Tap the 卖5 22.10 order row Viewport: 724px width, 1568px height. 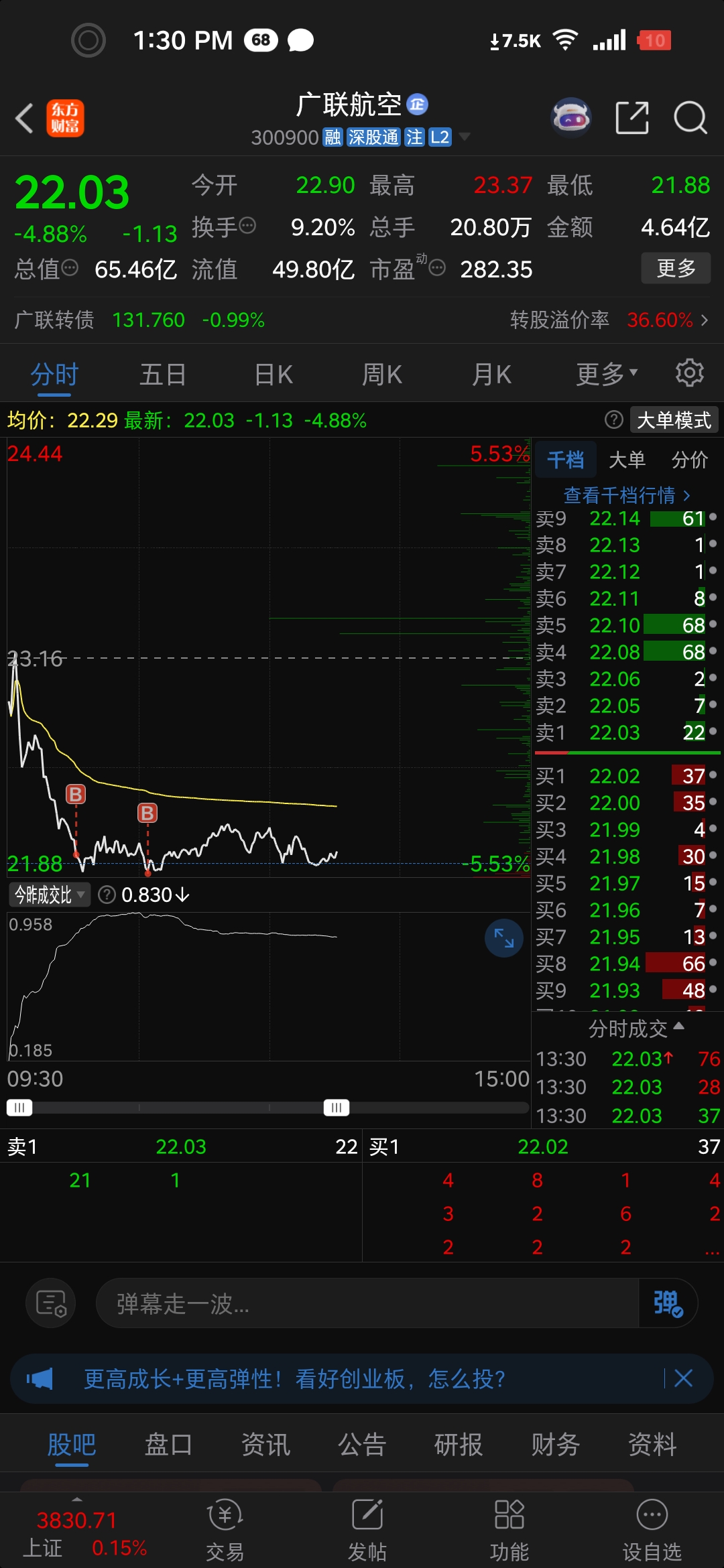[627, 625]
